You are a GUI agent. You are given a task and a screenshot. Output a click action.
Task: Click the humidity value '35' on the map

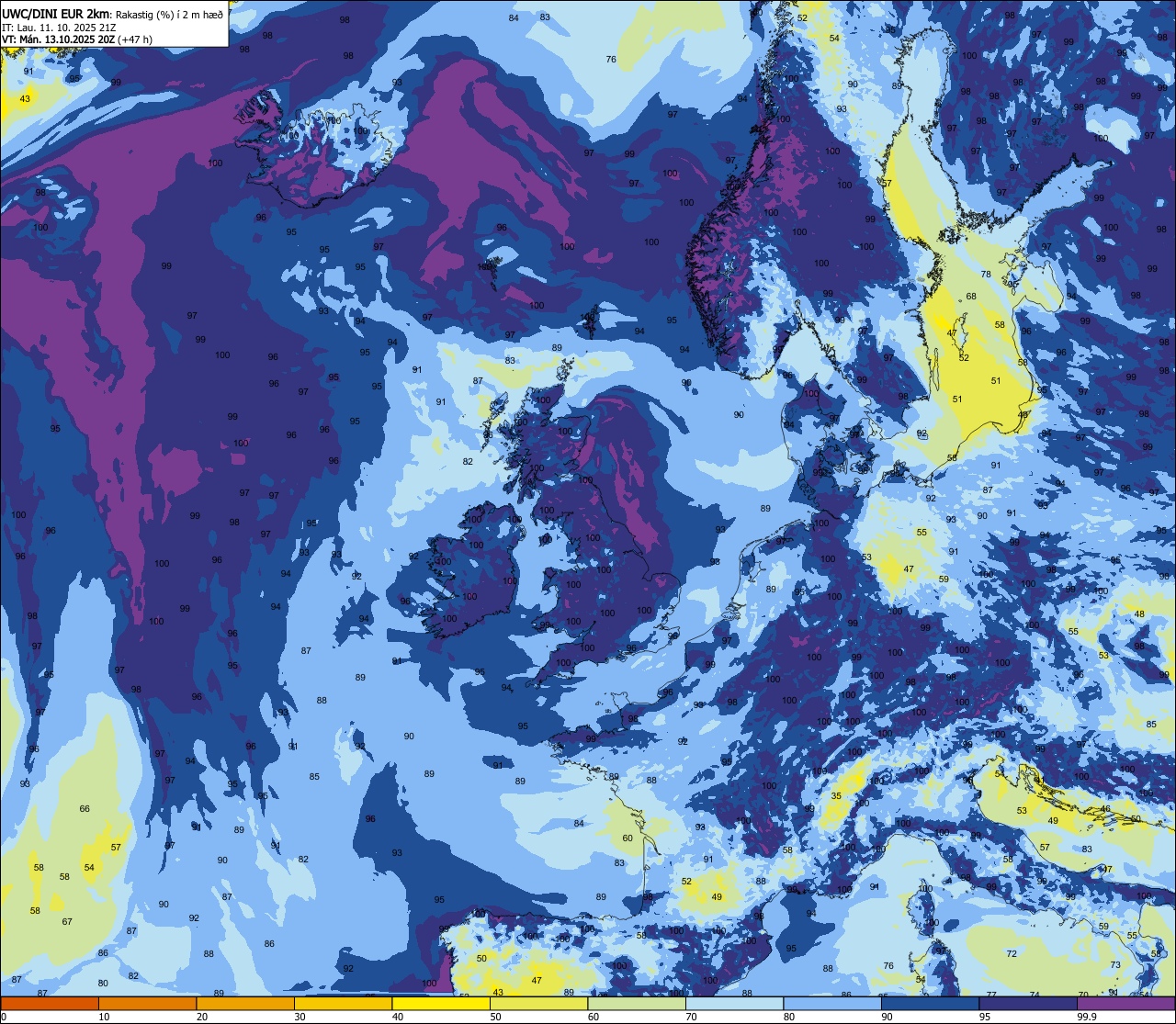click(x=836, y=796)
